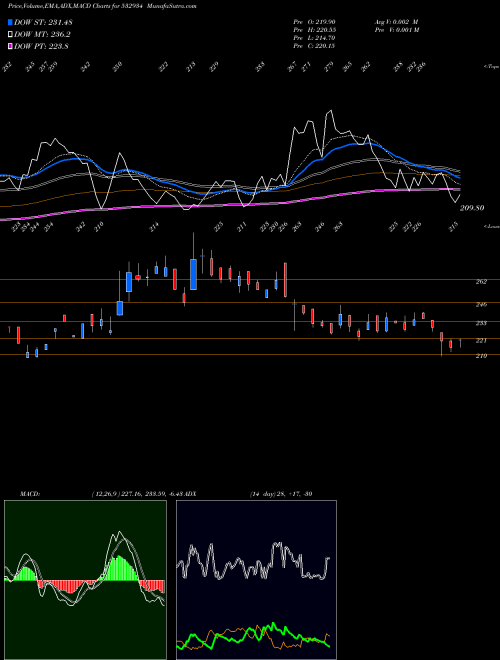This screenshot has height=660, width=500.
Task: Click the 221 price level label
Action: pos(481,341)
